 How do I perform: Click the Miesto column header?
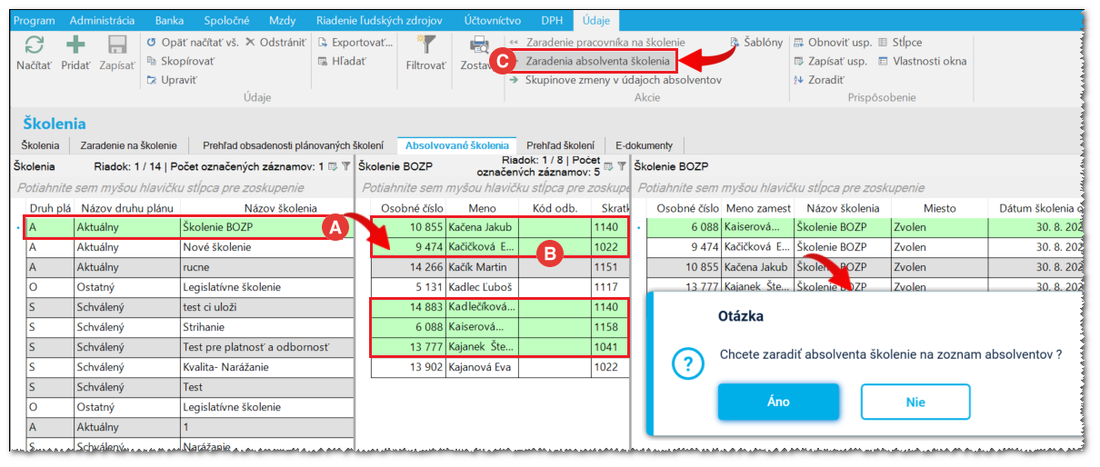(939, 208)
